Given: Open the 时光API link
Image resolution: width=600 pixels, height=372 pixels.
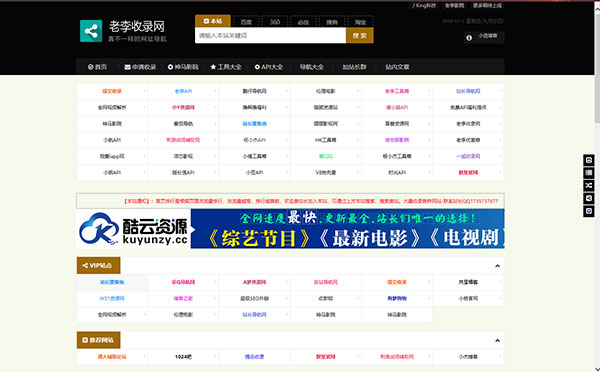Looking at the screenshot, I should tap(397, 173).
